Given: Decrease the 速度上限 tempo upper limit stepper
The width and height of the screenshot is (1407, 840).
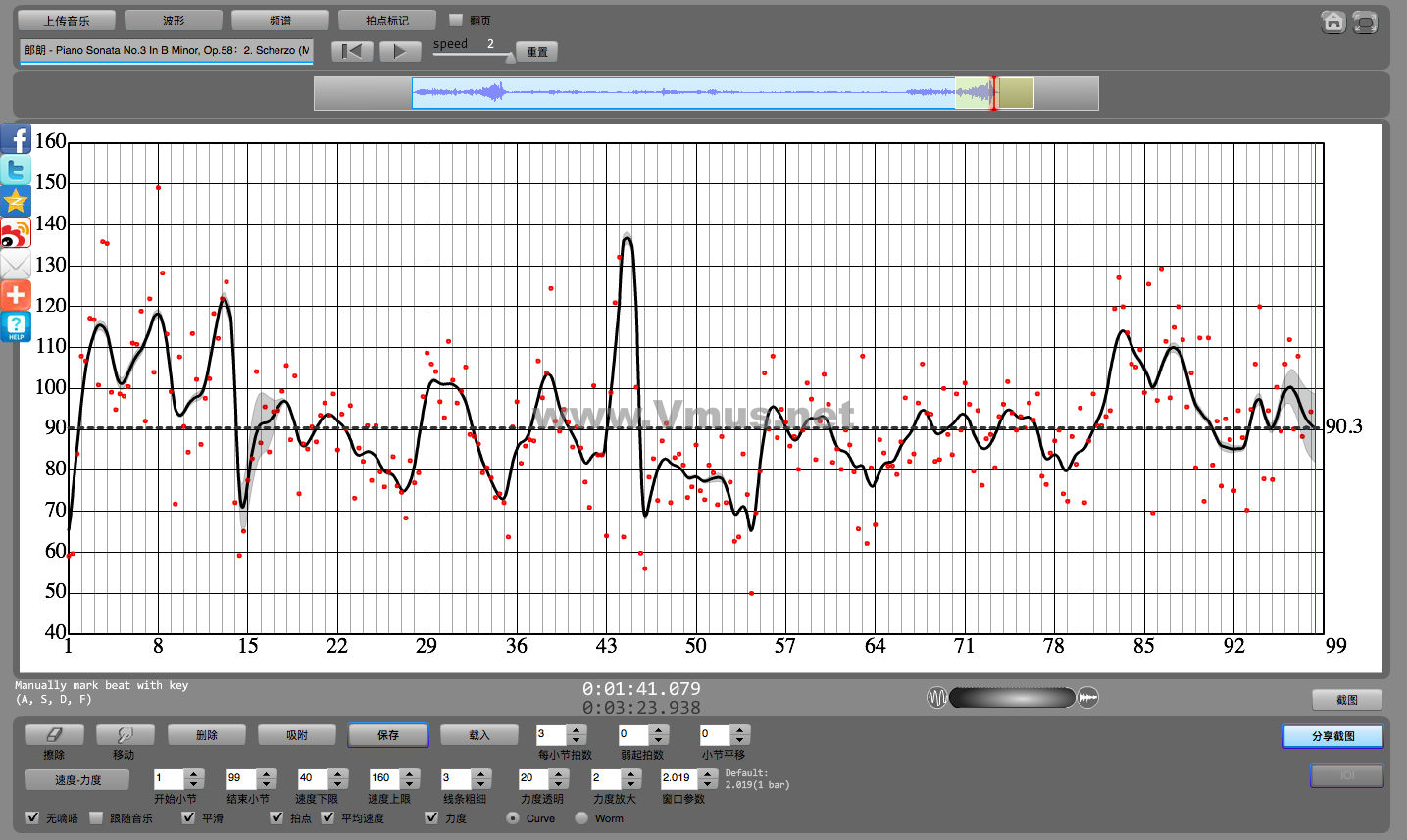Looking at the screenshot, I should (x=410, y=783).
